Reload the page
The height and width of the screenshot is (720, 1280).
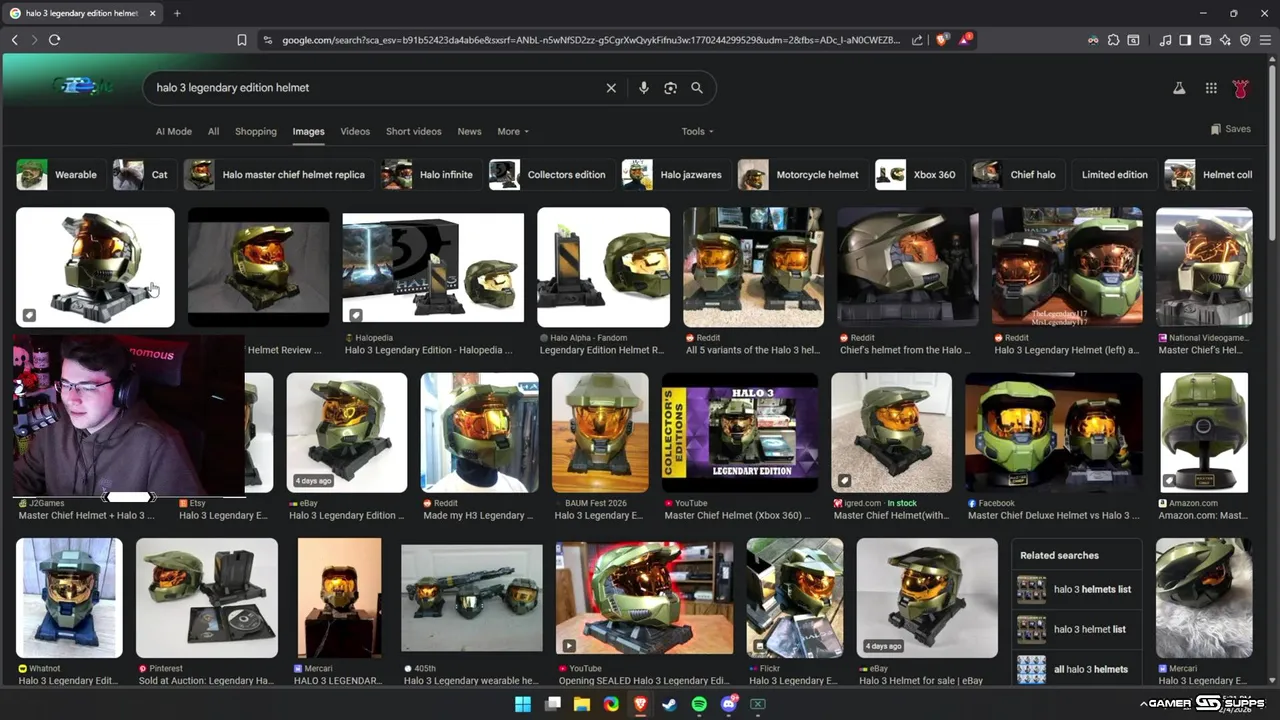54,40
